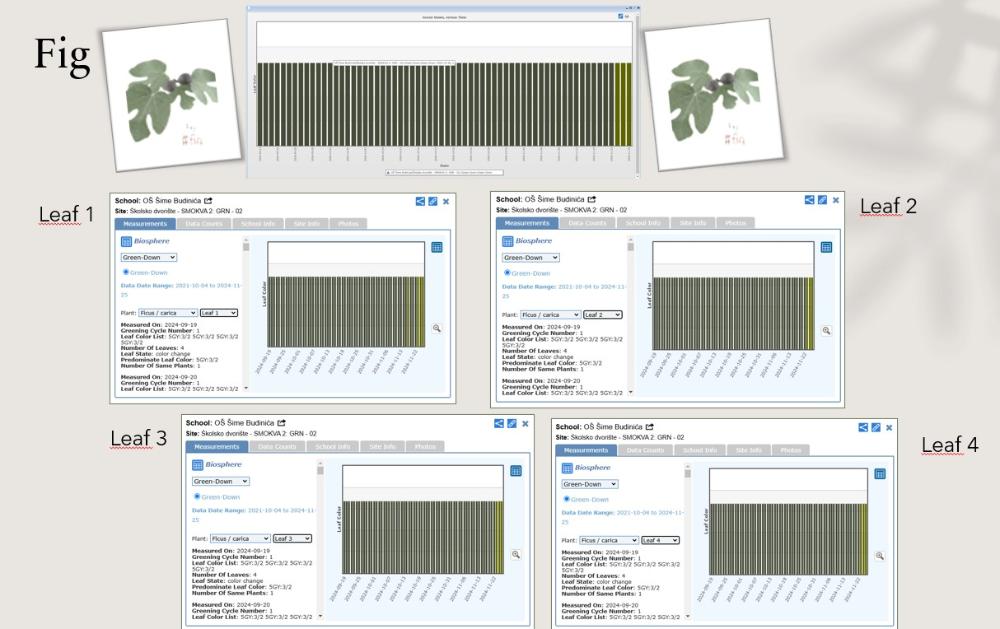Click zoom magnifier beside Leaf 1 chart

tap(437, 327)
